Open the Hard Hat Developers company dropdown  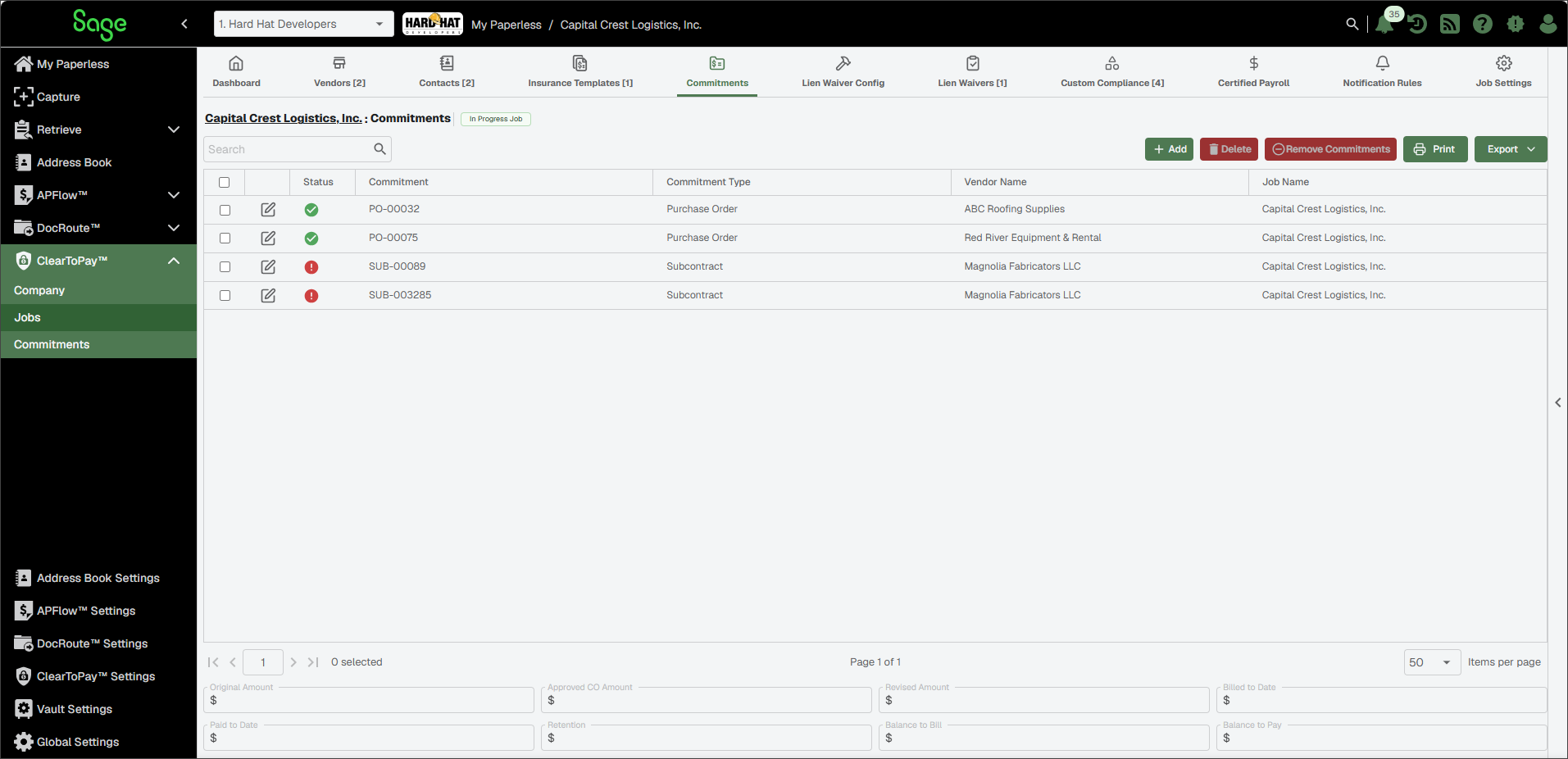pyautogui.click(x=303, y=24)
